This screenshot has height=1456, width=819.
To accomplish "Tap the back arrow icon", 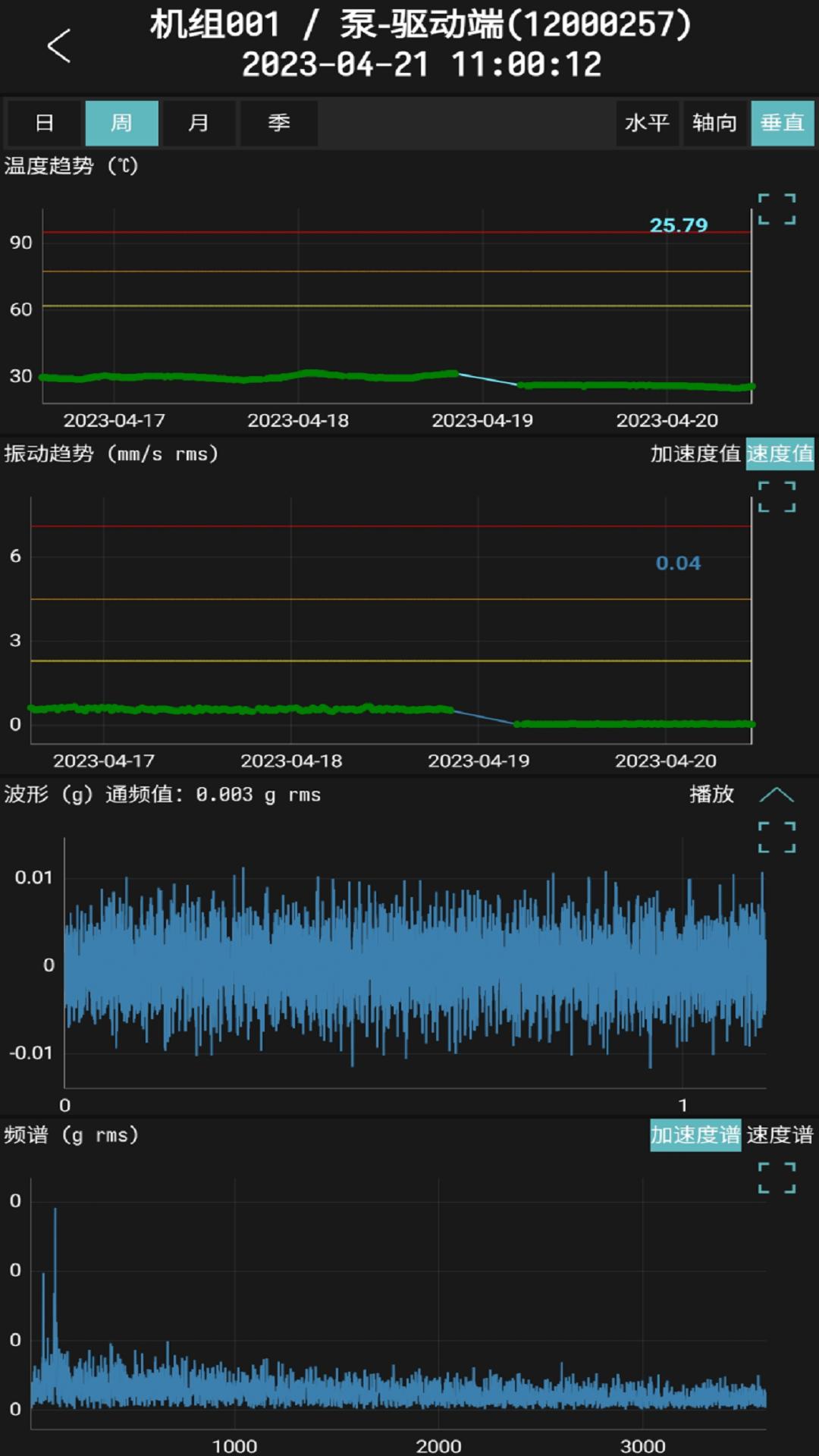I will click(59, 46).
